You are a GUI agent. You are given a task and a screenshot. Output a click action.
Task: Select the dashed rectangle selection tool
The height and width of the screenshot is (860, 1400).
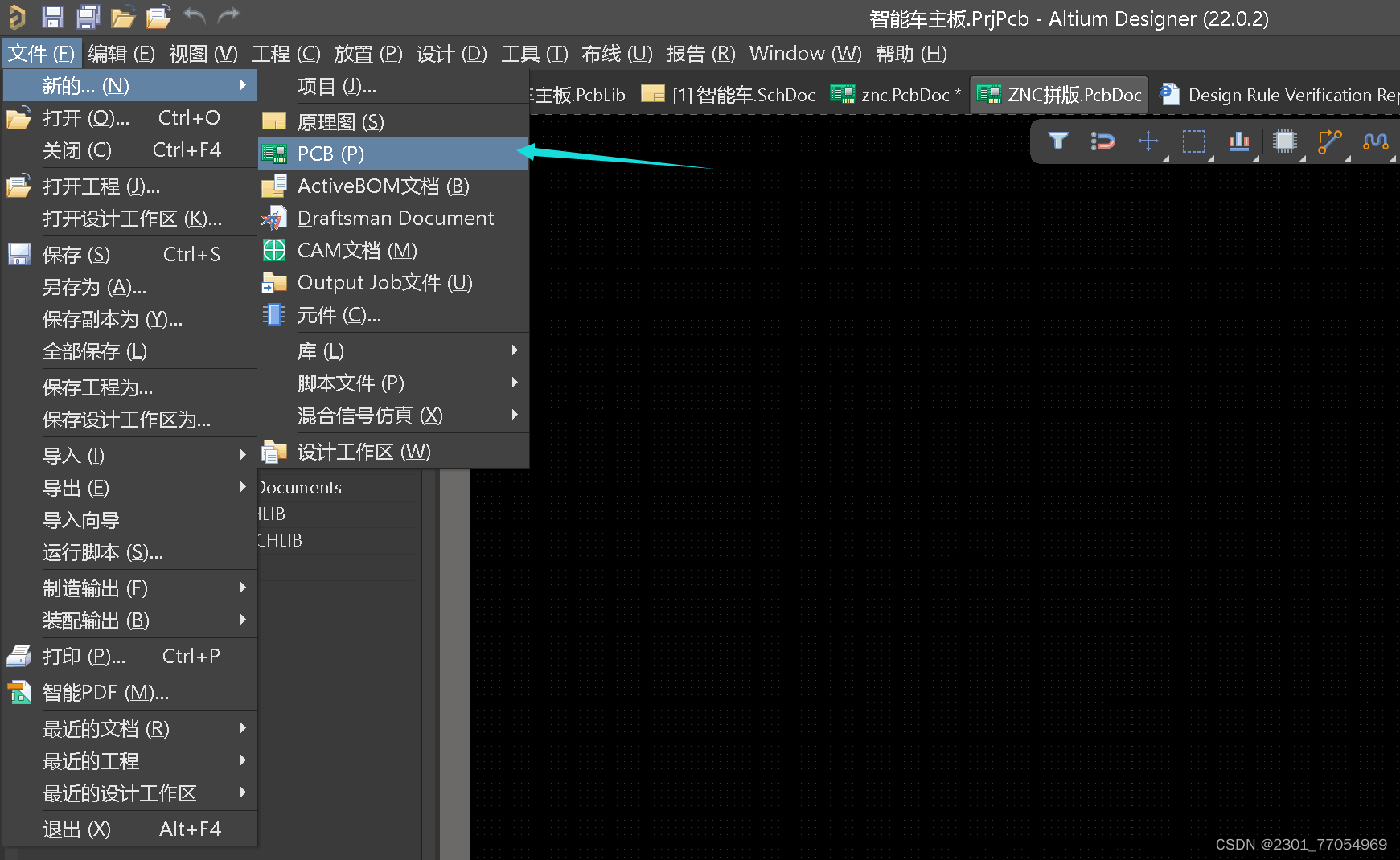point(1194,141)
